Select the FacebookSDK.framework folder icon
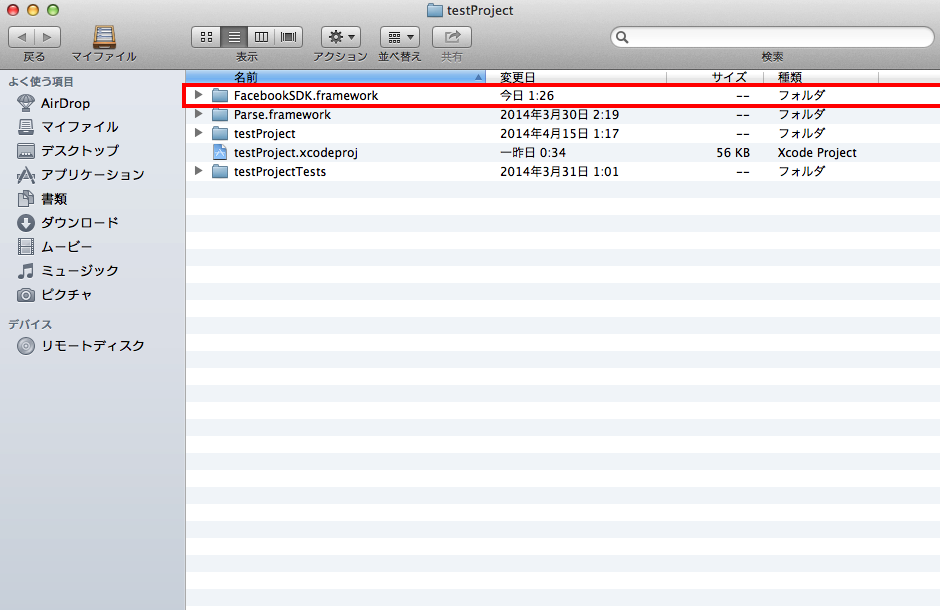The height and width of the screenshot is (610, 940). point(220,95)
